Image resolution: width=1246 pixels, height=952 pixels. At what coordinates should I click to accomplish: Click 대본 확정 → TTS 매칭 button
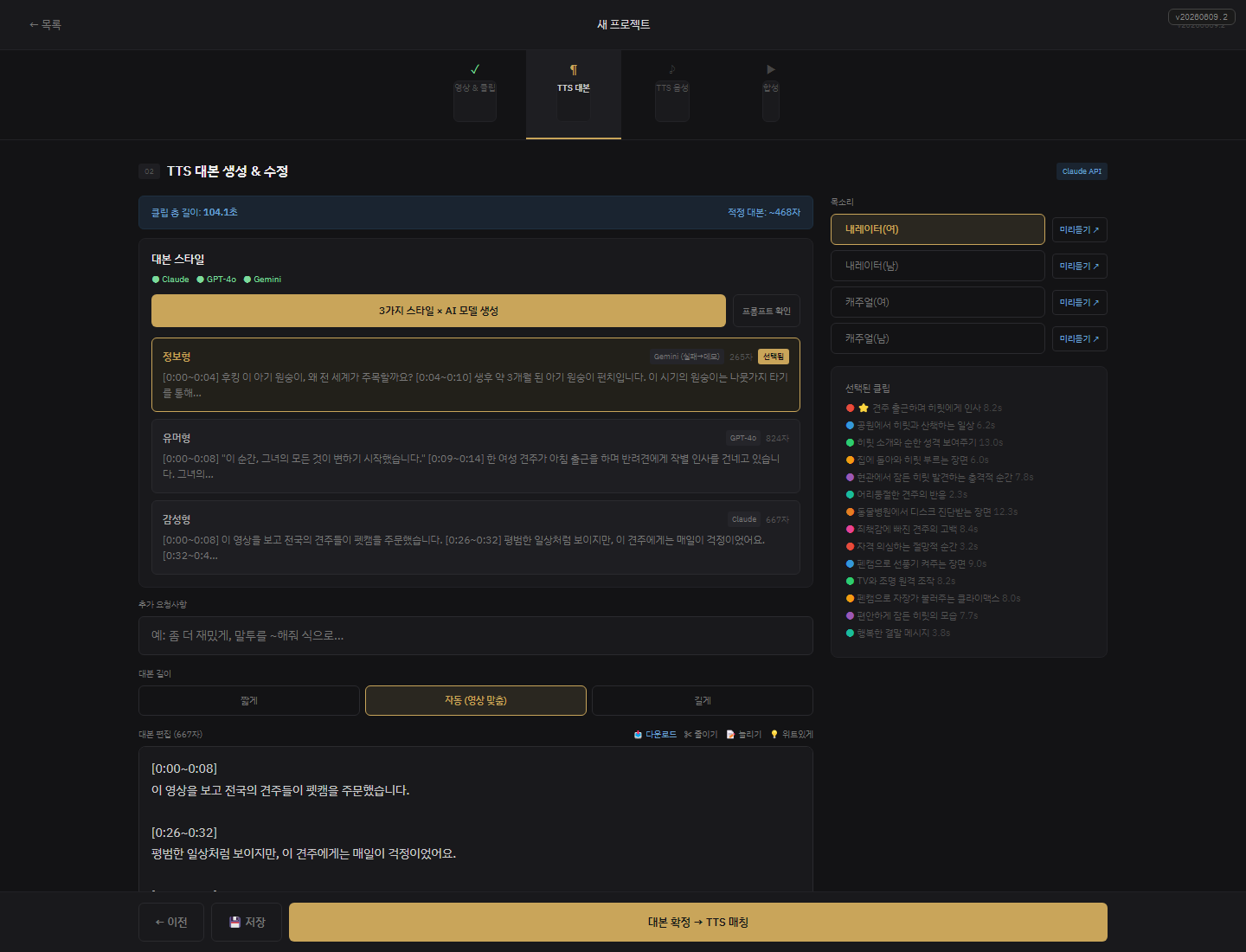(x=698, y=922)
